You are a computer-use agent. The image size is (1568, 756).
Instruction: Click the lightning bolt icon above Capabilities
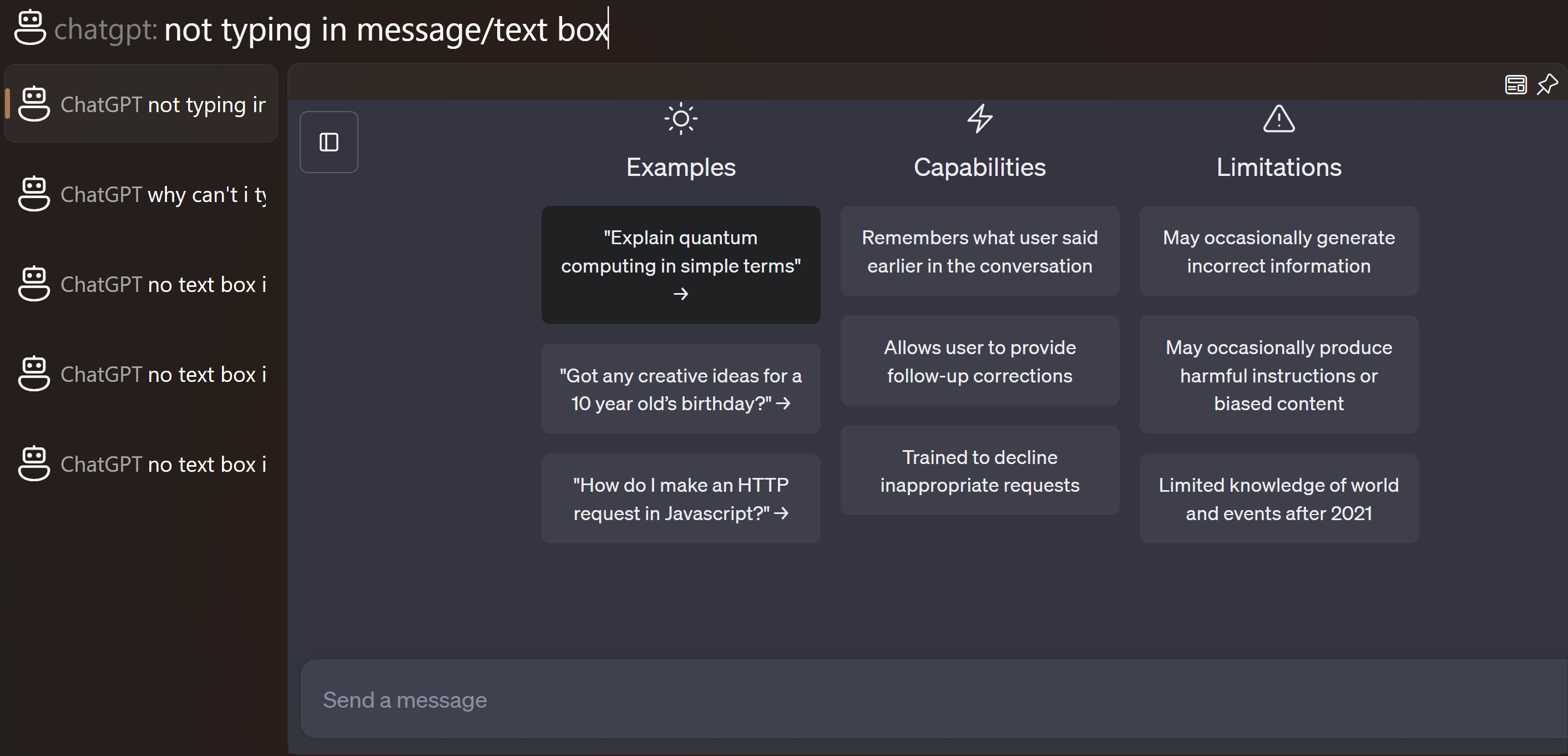click(x=979, y=119)
